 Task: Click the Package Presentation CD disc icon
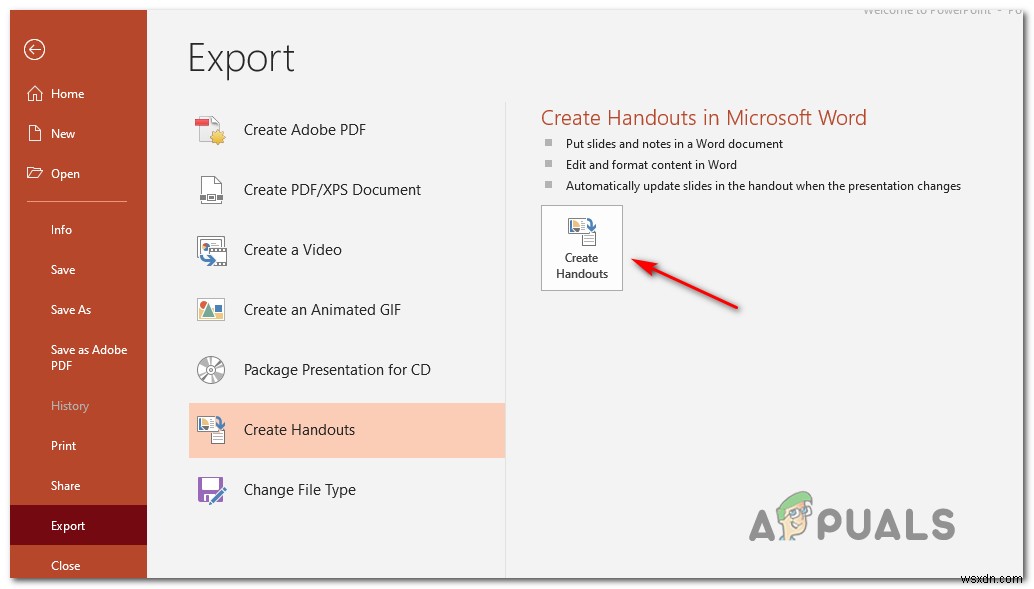211,370
